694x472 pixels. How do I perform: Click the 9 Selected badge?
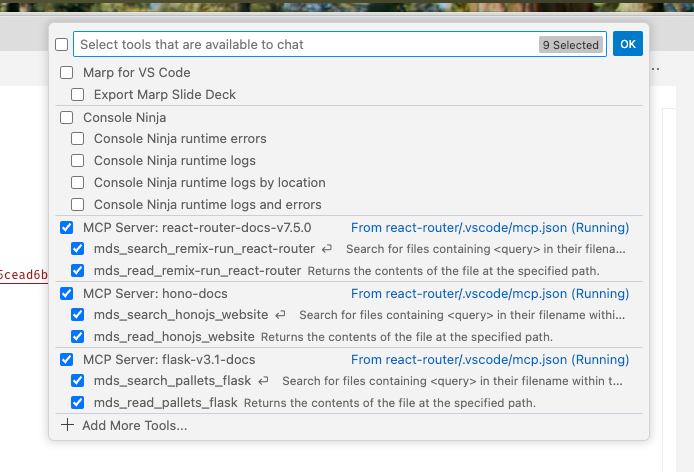pyautogui.click(x=570, y=45)
